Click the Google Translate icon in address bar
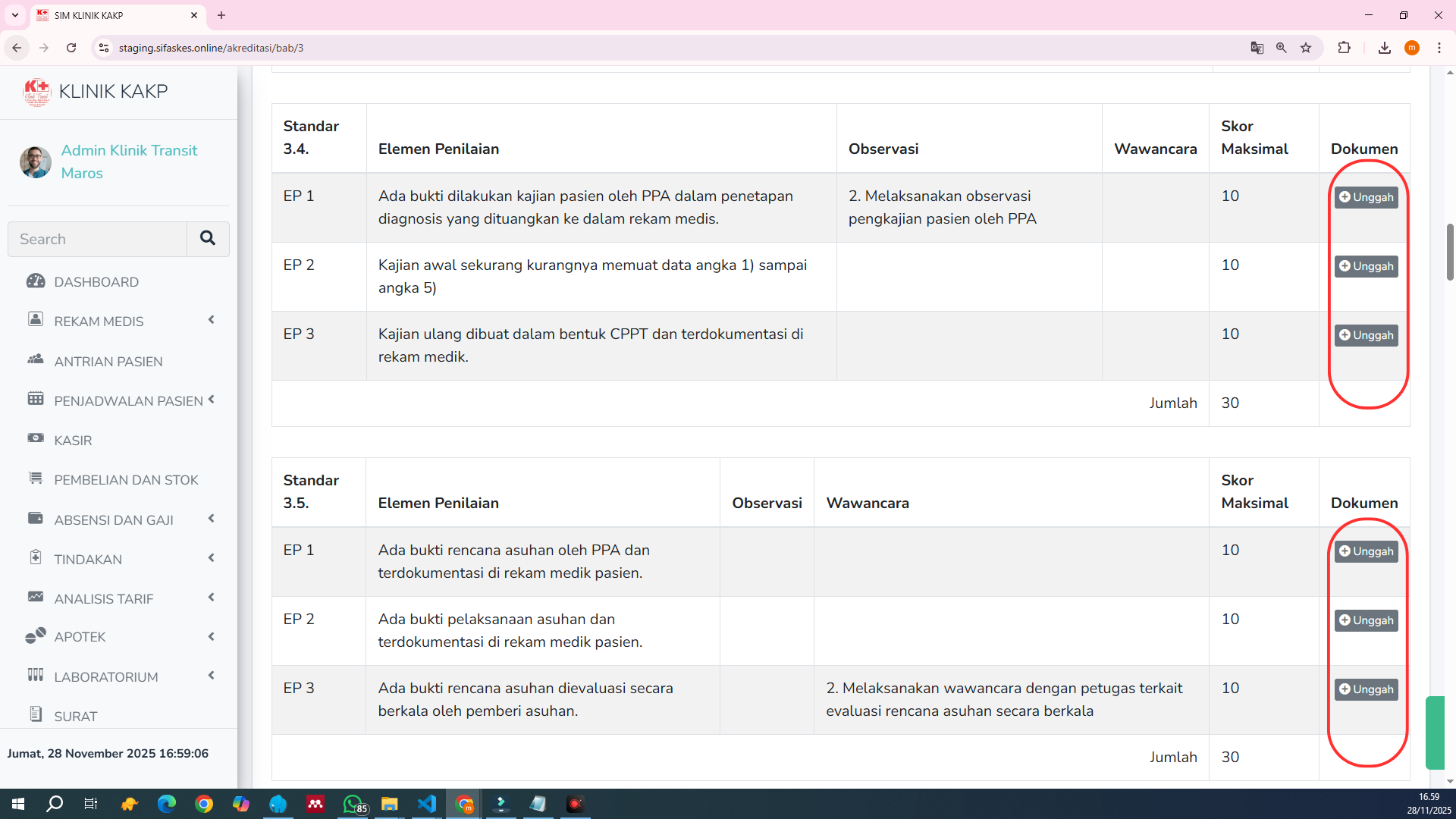The height and width of the screenshot is (819, 1456). click(1257, 48)
